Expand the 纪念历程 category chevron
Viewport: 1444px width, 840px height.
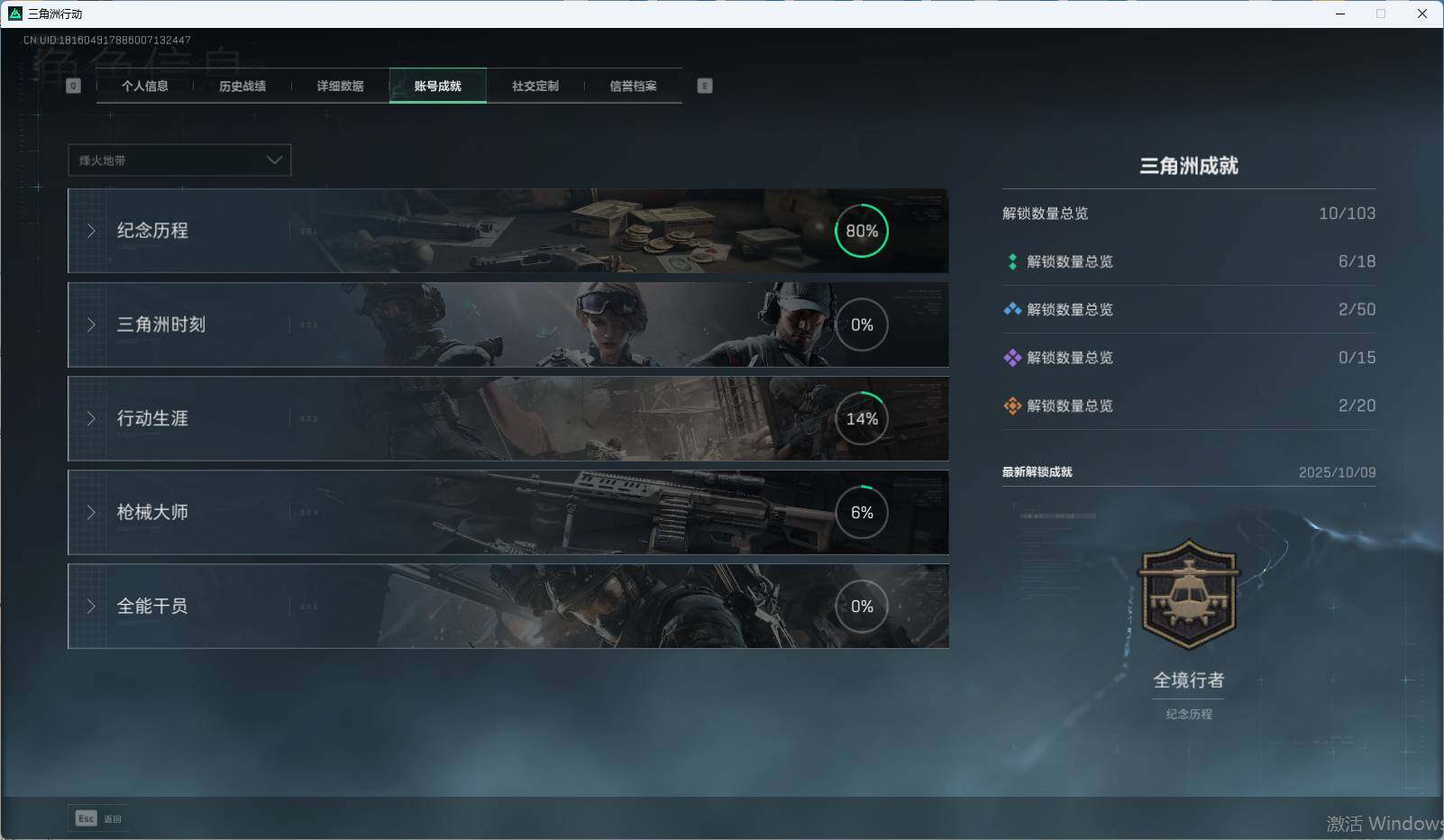91,231
